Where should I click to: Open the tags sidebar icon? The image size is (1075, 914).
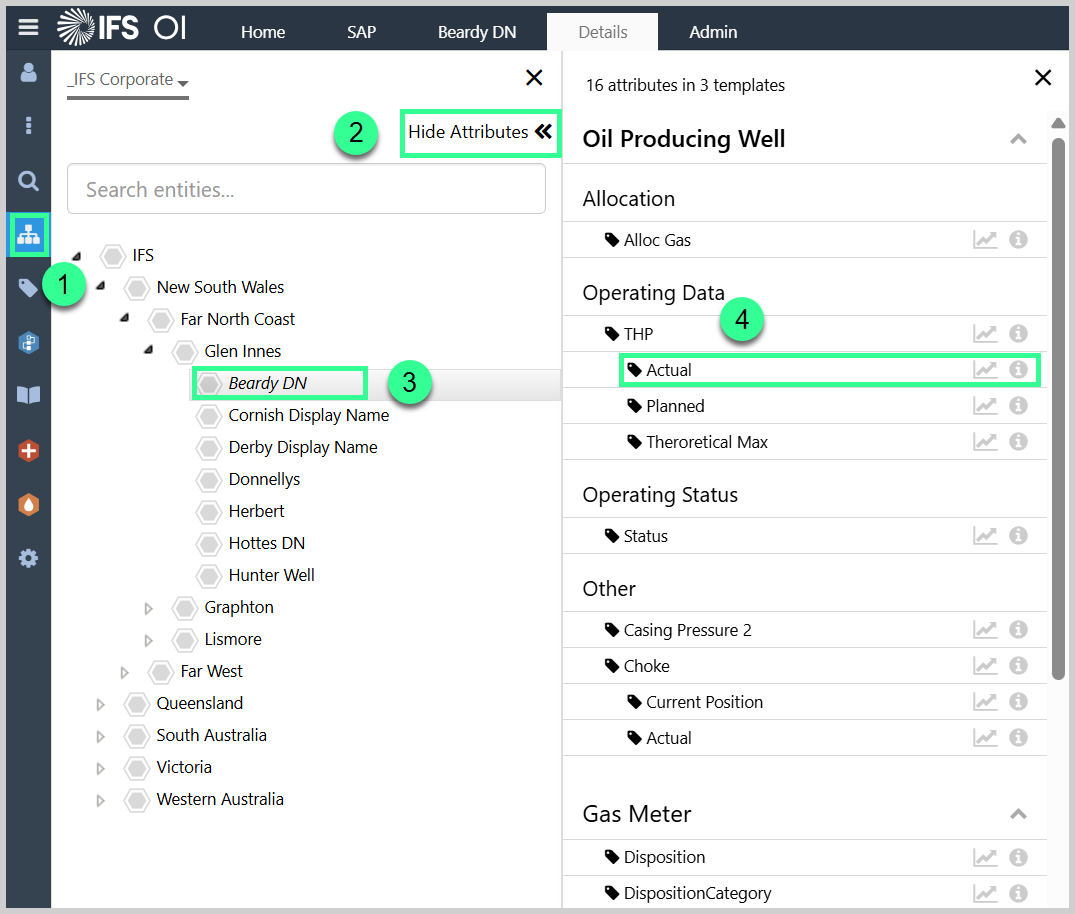(28, 288)
